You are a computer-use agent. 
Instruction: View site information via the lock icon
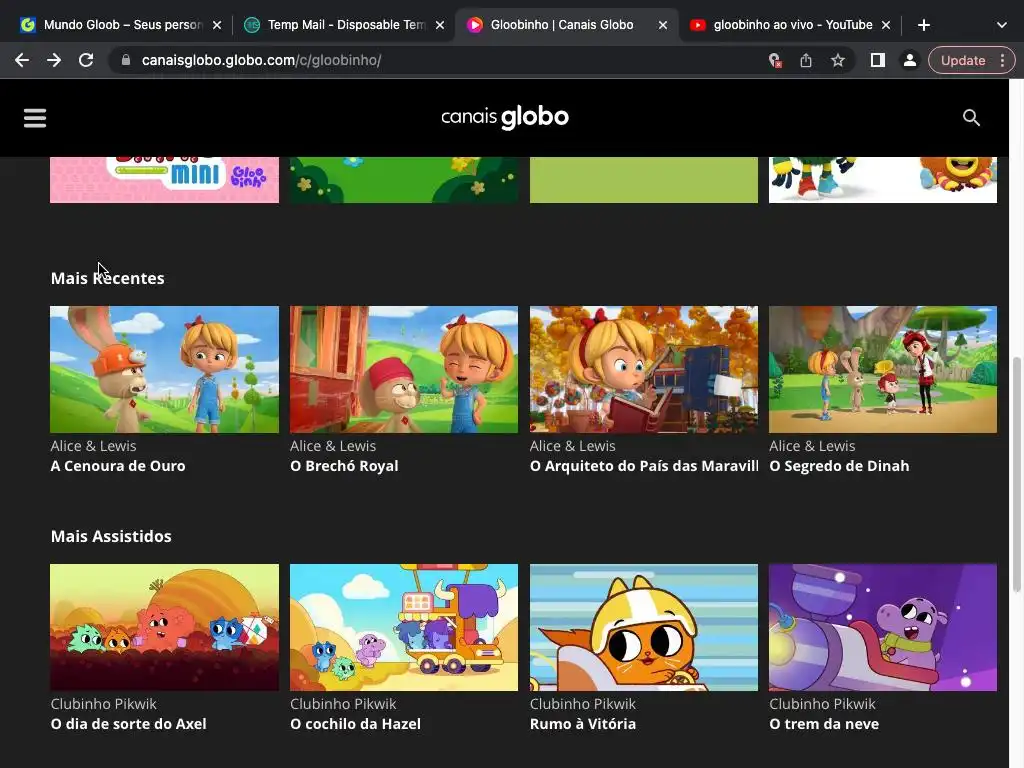pyautogui.click(x=126, y=60)
